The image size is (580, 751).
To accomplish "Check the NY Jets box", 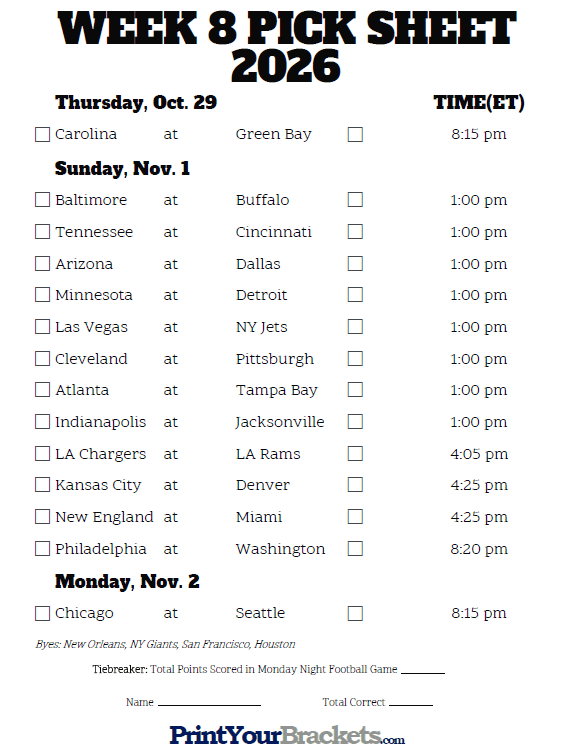I will point(355,327).
